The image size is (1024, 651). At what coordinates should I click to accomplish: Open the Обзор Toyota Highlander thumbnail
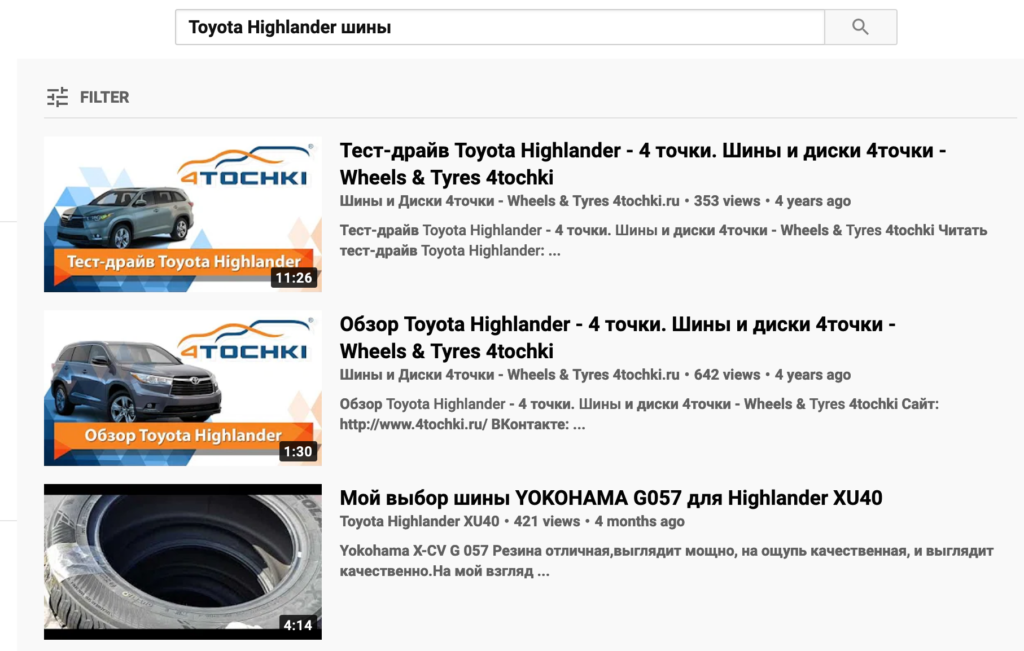coord(183,388)
